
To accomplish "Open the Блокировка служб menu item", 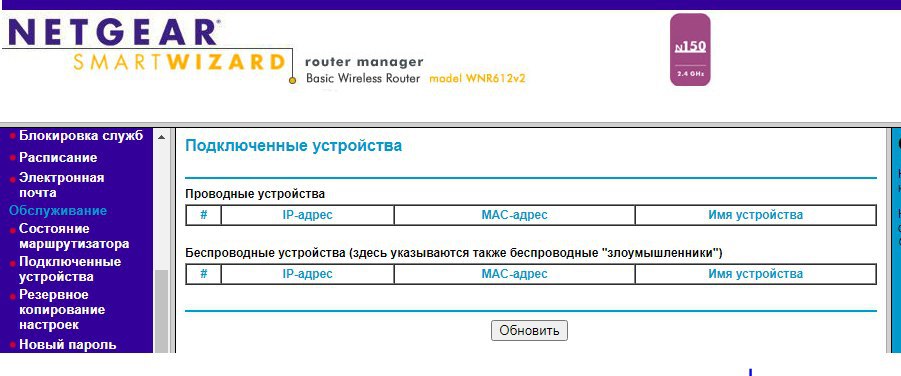I will point(80,136).
